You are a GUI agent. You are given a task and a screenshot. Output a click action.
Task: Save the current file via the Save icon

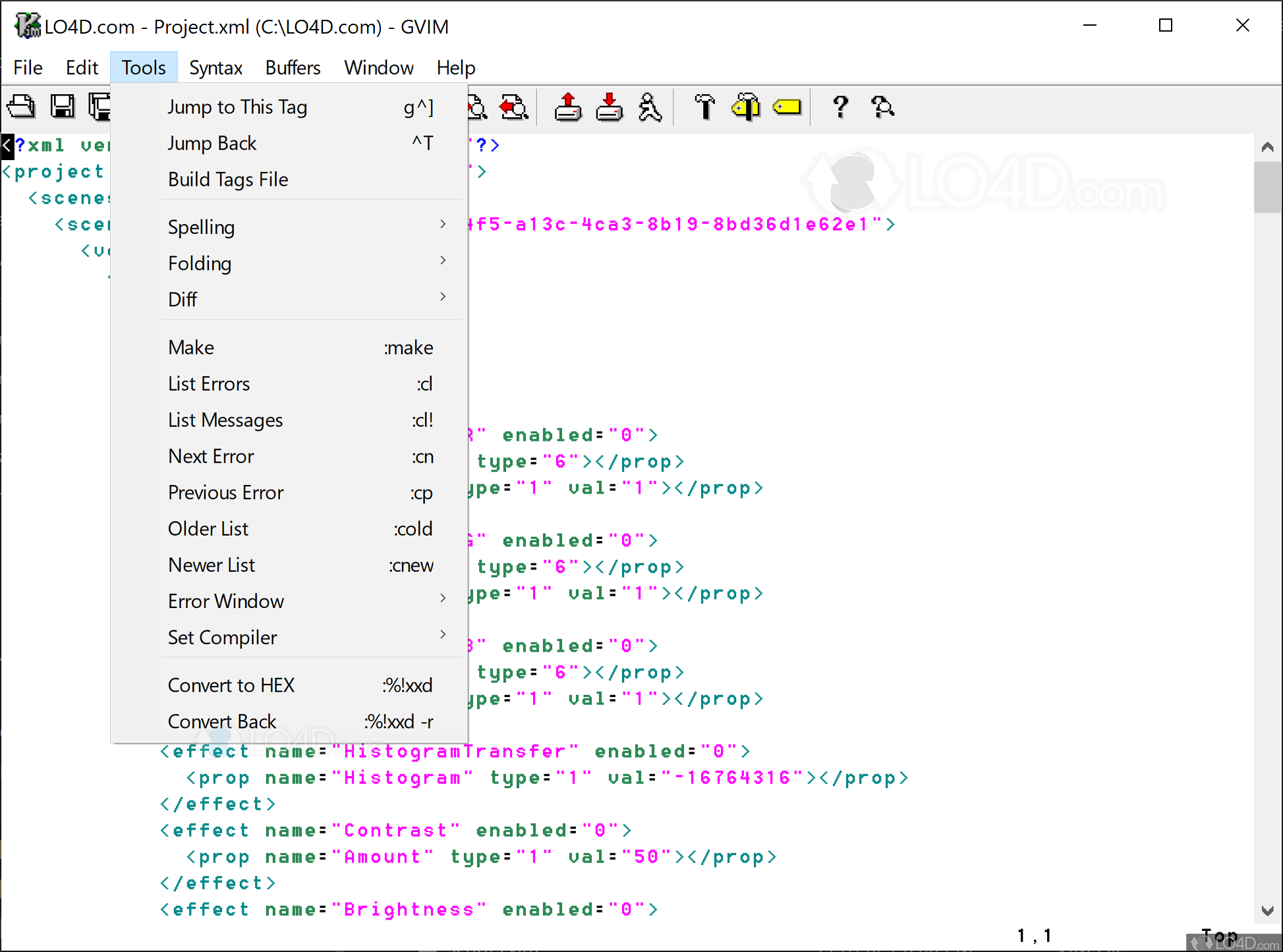[63, 106]
